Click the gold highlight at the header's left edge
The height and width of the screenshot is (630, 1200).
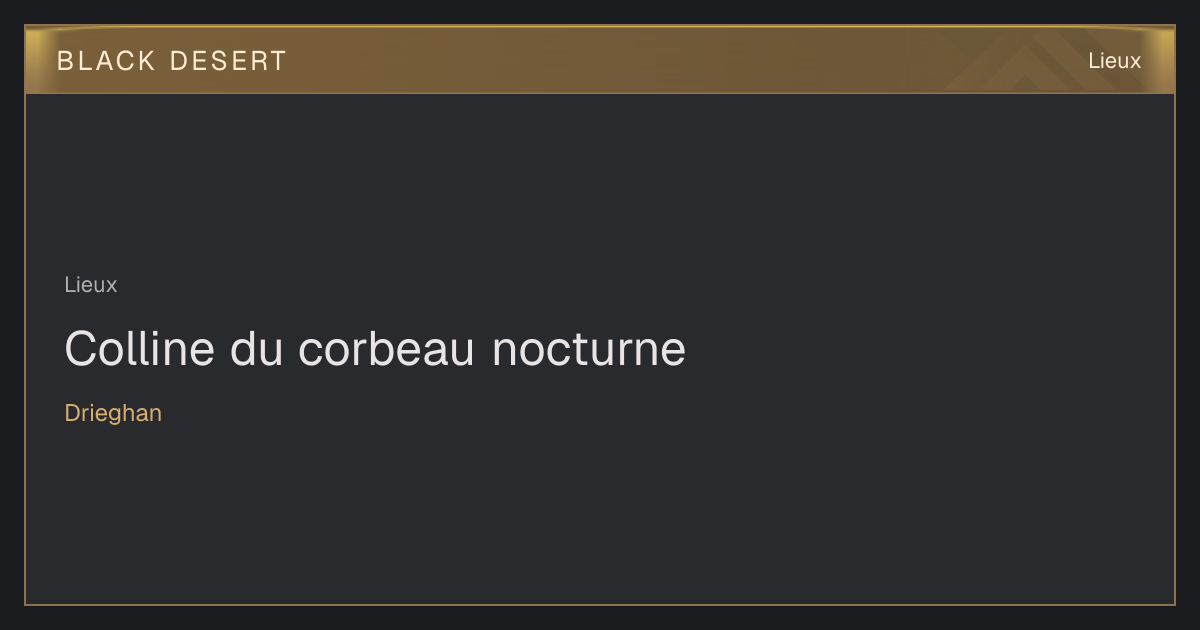click(34, 60)
